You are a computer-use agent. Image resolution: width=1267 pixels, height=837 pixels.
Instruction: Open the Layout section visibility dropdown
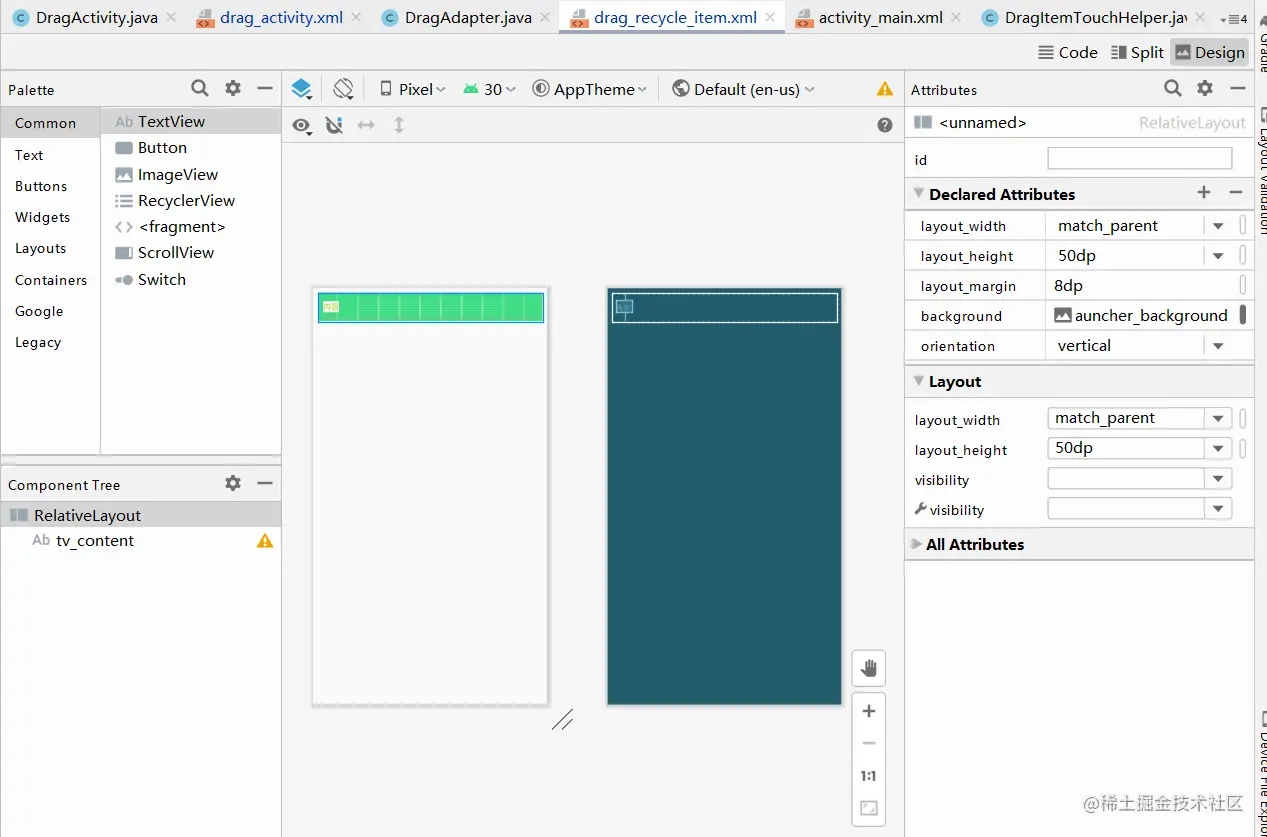click(1218, 479)
